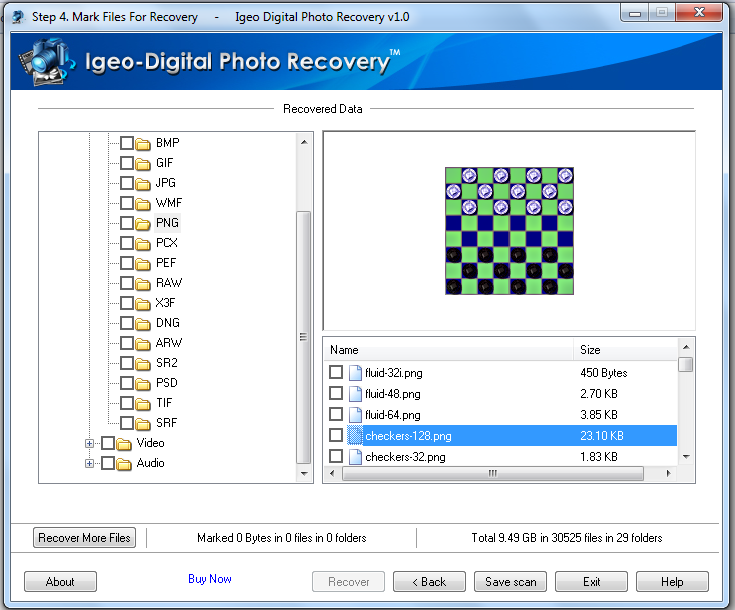The image size is (735, 610).
Task: Click the Exit button
Action: click(x=592, y=582)
